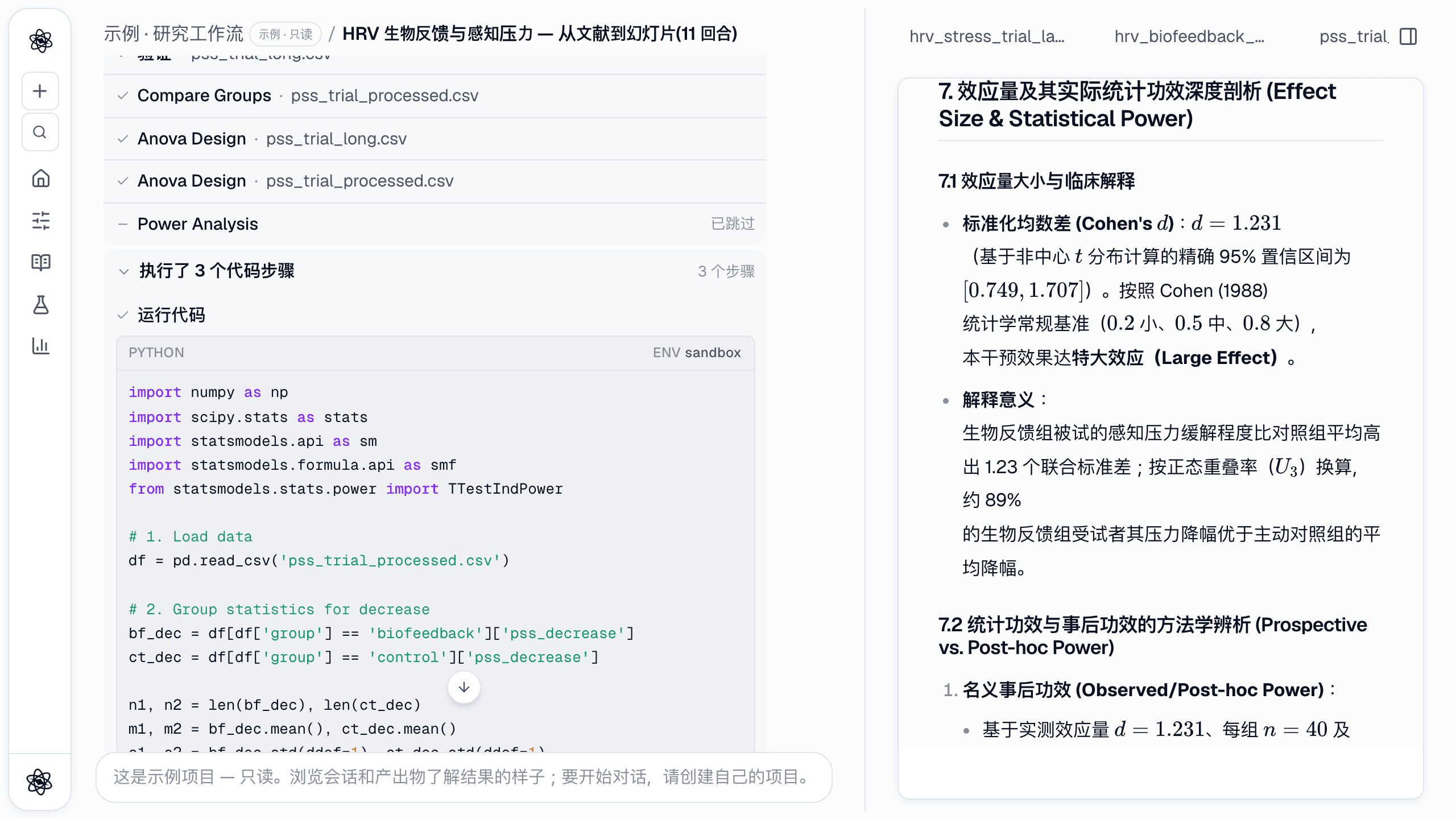Jump to bottom with down-arrow button
This screenshot has height=819, width=1456.
tap(464, 688)
